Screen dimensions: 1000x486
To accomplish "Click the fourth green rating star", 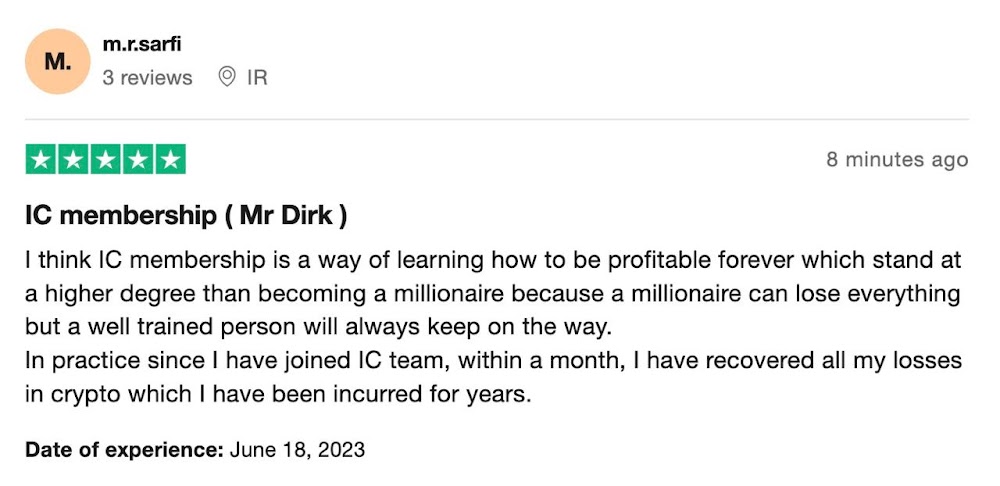I will point(138,160).
